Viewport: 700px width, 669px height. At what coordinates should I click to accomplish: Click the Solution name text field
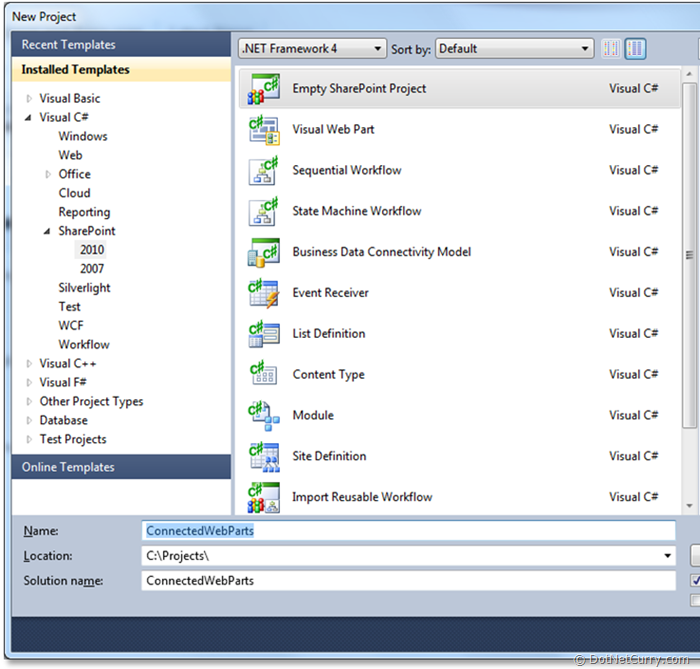coord(408,581)
